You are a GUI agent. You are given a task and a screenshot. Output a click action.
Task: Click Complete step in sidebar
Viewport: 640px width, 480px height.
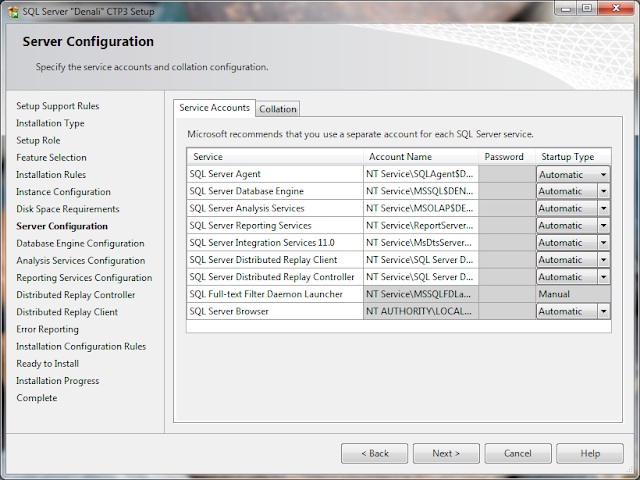tap(37, 398)
